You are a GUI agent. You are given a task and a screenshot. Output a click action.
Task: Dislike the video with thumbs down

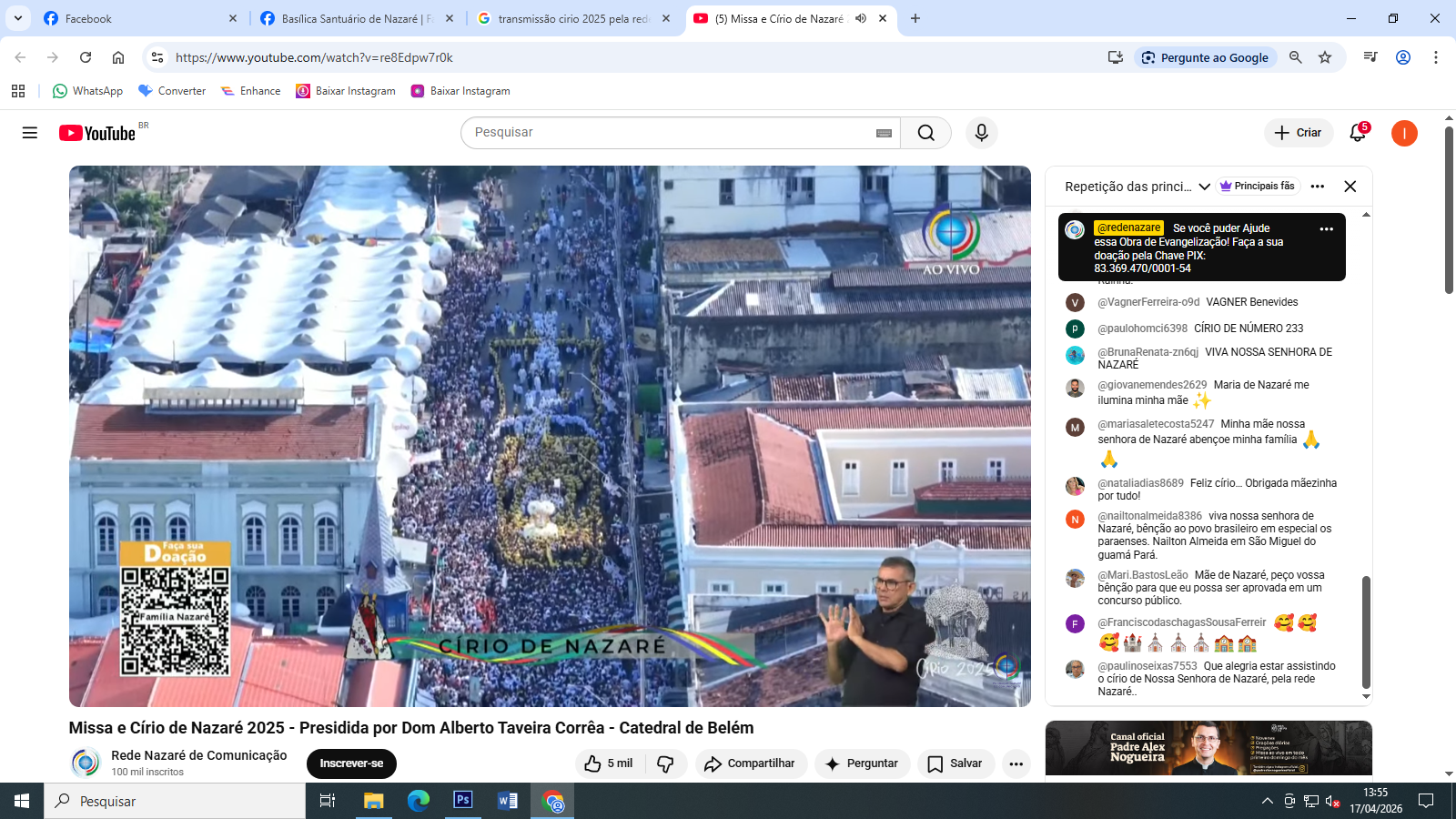(665, 763)
